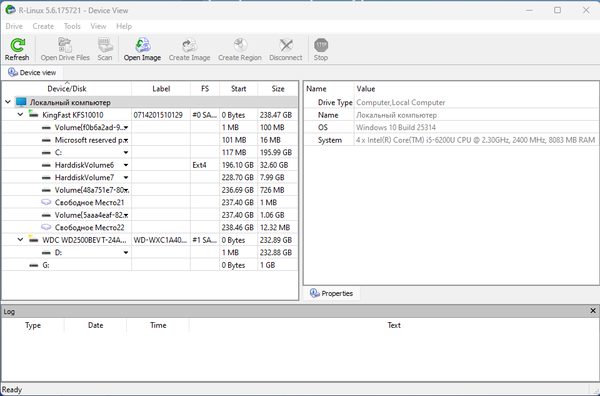600x396 pixels.
Task: Open dropdown arrow for Volume{f0b6a2ad-9 row
Action: (x=126, y=127)
